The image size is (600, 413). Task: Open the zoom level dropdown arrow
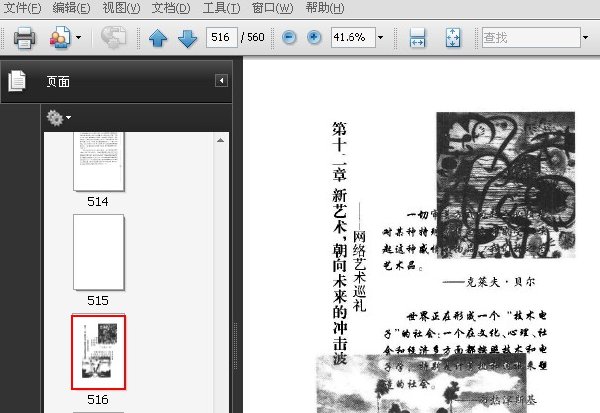click(x=380, y=38)
